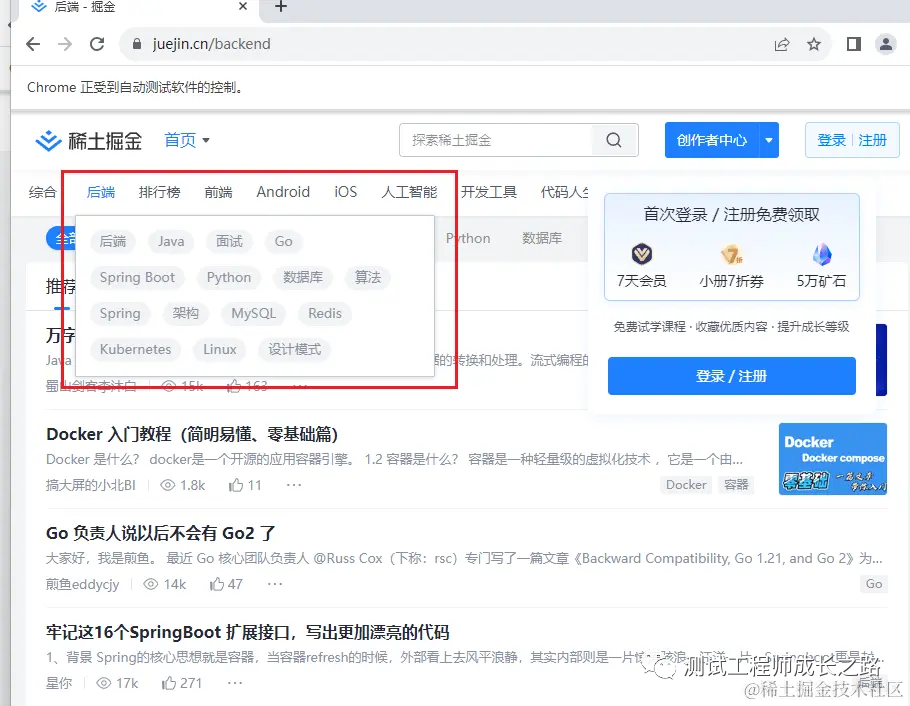The image size is (910, 706).
Task: Click the 5万矿石 gem icon
Action: tap(822, 253)
